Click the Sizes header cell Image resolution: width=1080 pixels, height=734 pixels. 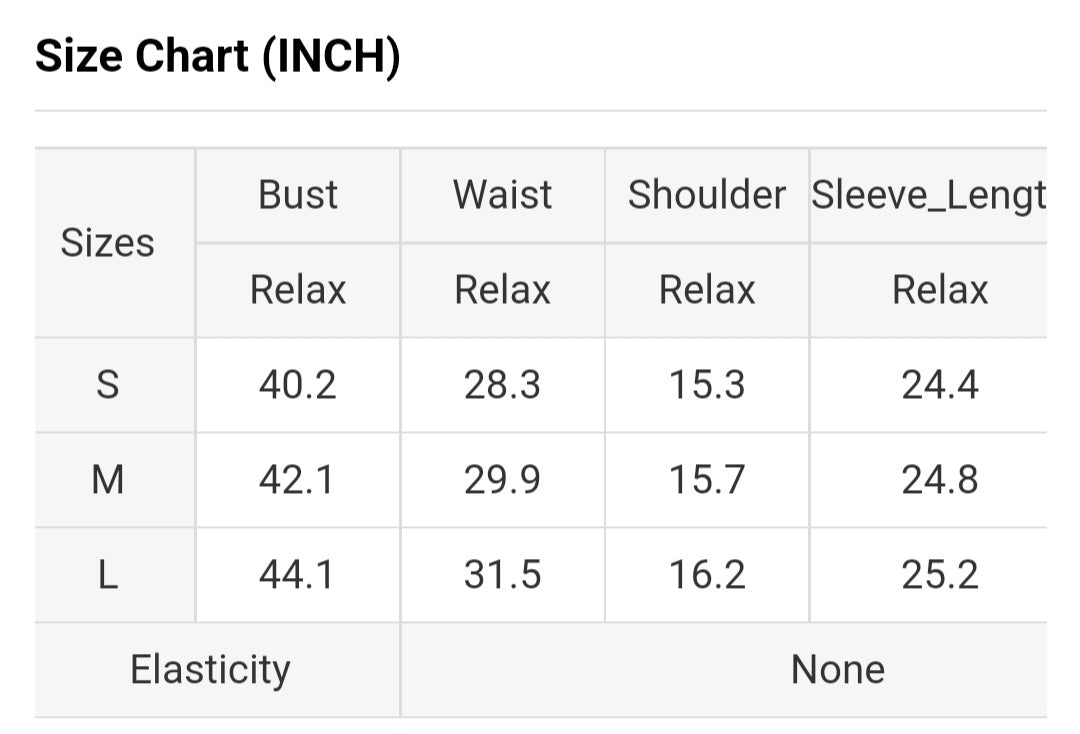108,242
